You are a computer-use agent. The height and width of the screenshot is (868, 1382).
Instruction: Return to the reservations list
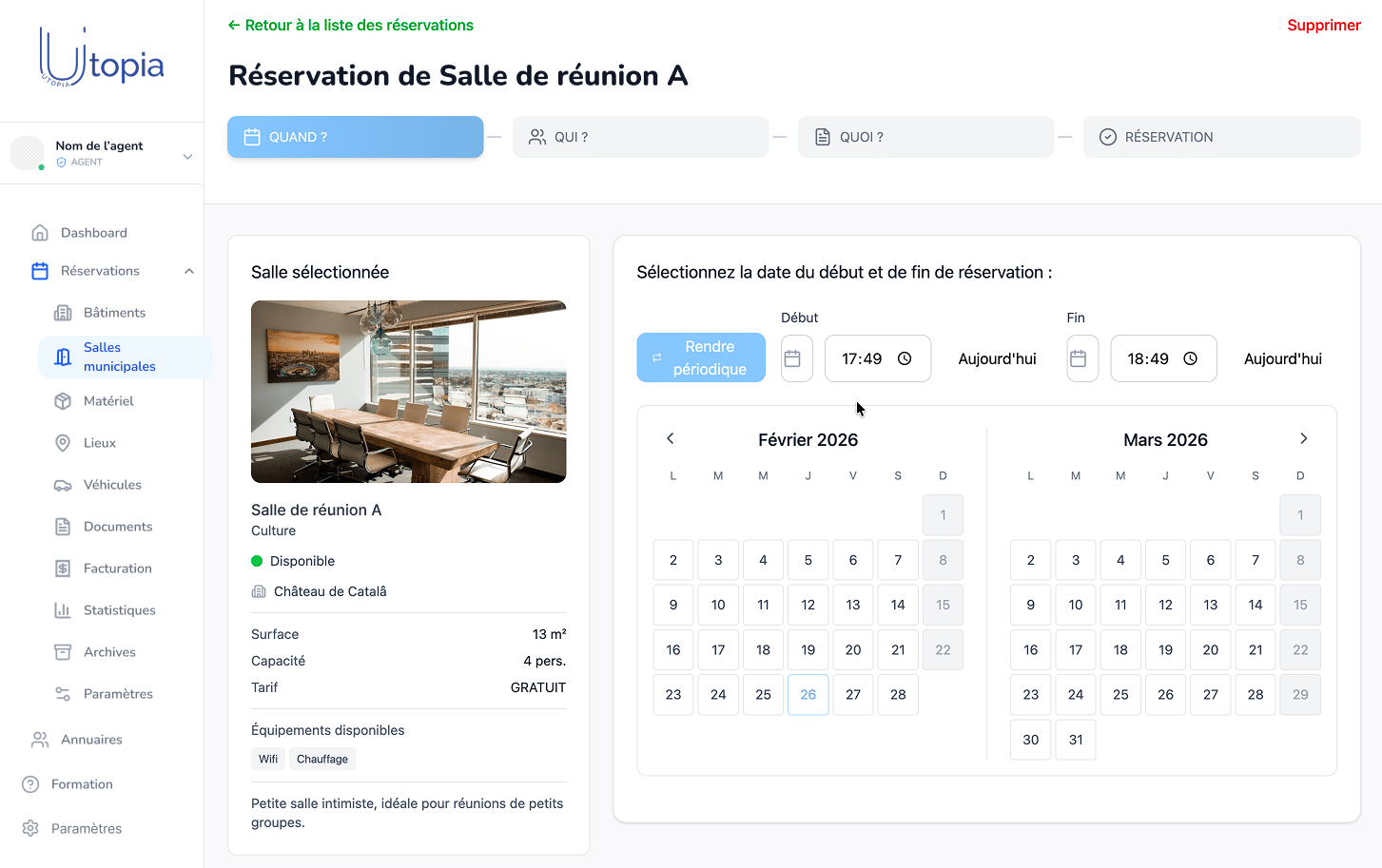point(350,25)
